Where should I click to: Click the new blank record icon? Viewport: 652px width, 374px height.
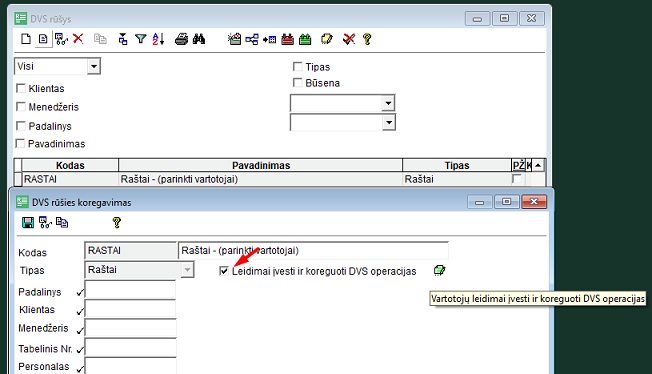tap(26, 39)
